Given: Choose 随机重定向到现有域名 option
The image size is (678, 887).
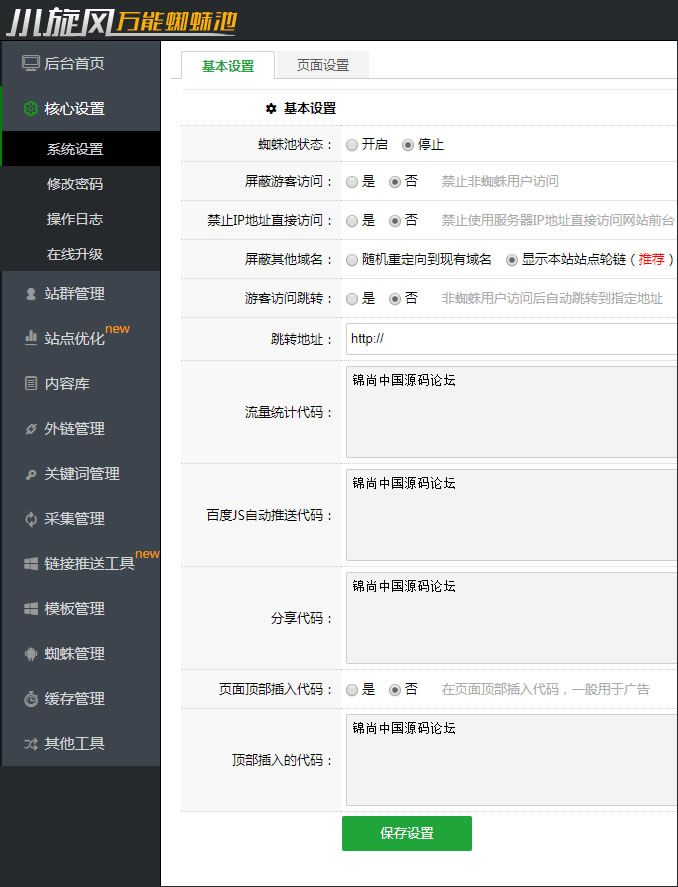Looking at the screenshot, I should coord(352,260).
